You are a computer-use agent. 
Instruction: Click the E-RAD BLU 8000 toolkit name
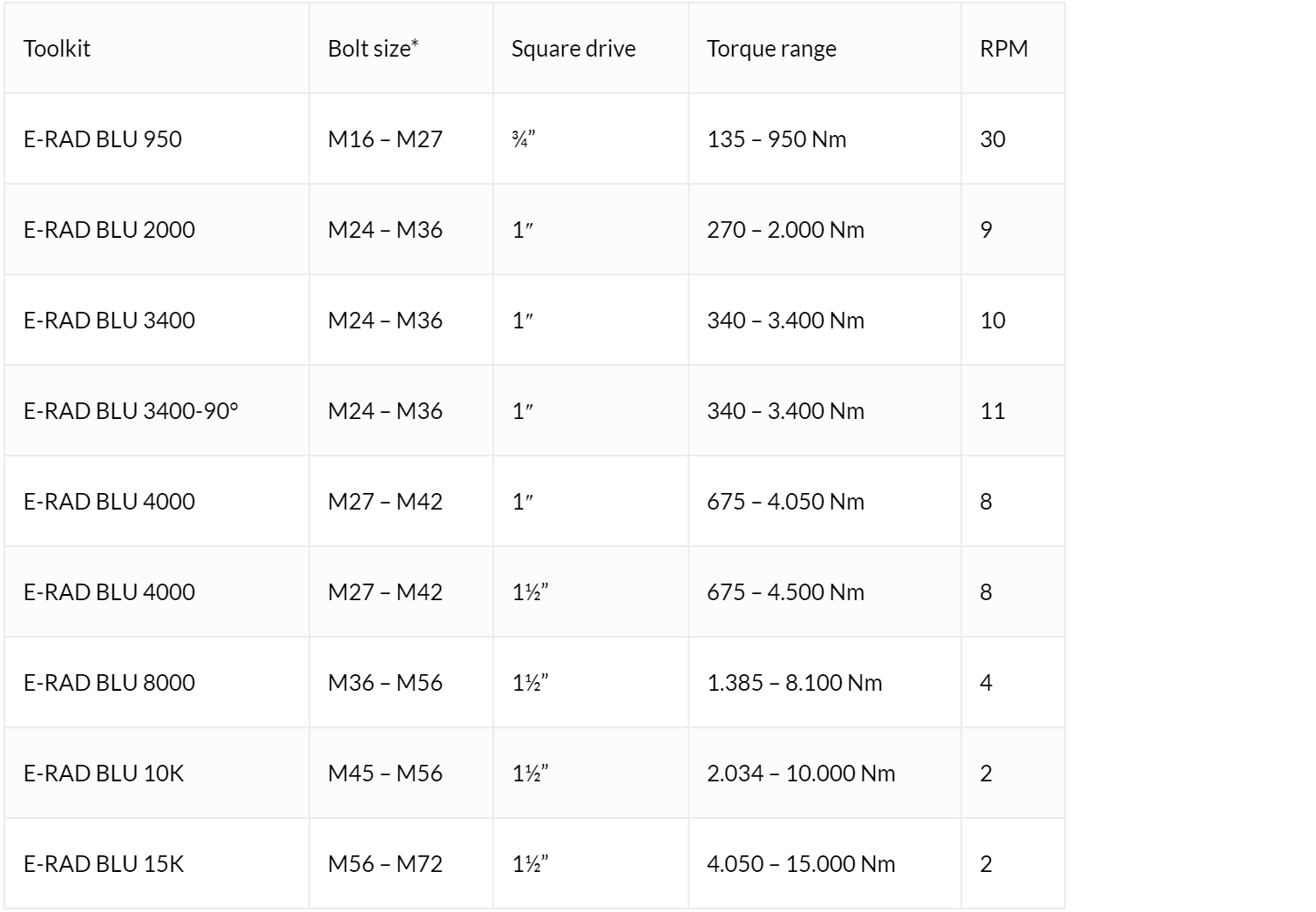(109, 682)
